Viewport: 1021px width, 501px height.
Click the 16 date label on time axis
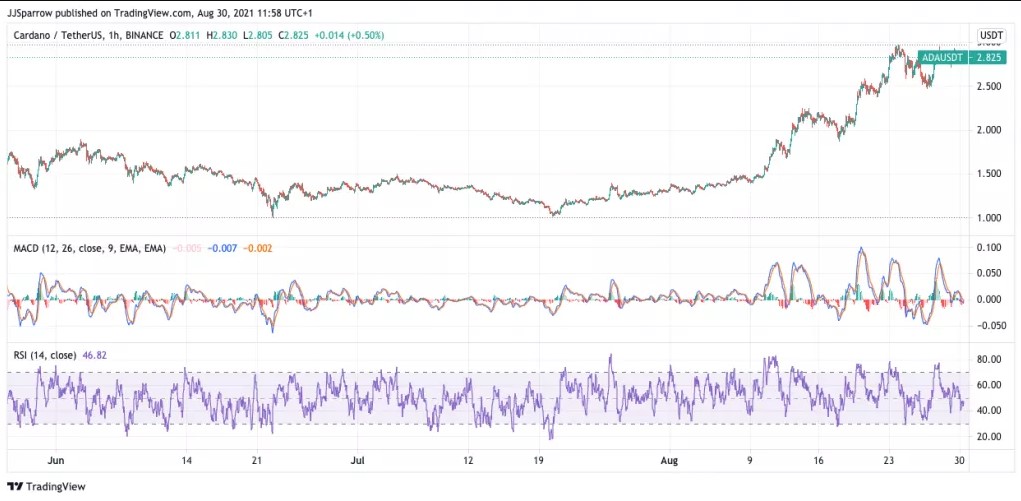click(x=819, y=461)
